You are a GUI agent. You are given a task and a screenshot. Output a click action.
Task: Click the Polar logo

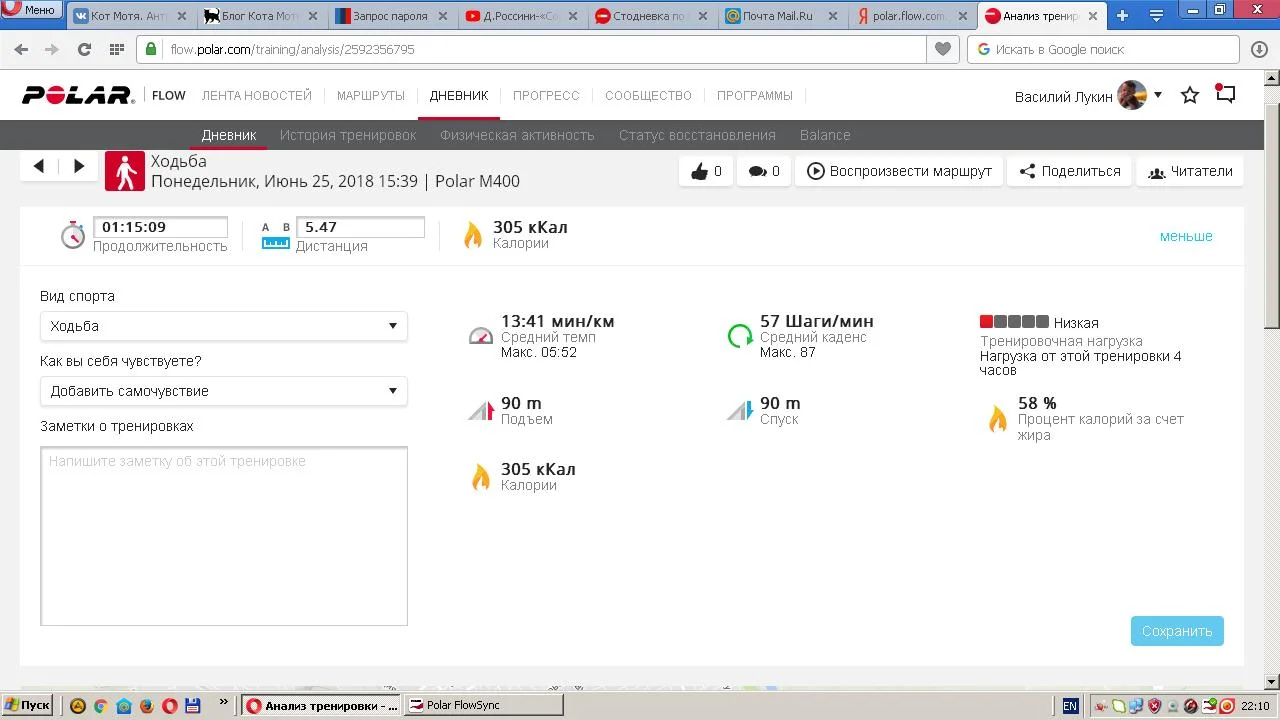coord(78,95)
